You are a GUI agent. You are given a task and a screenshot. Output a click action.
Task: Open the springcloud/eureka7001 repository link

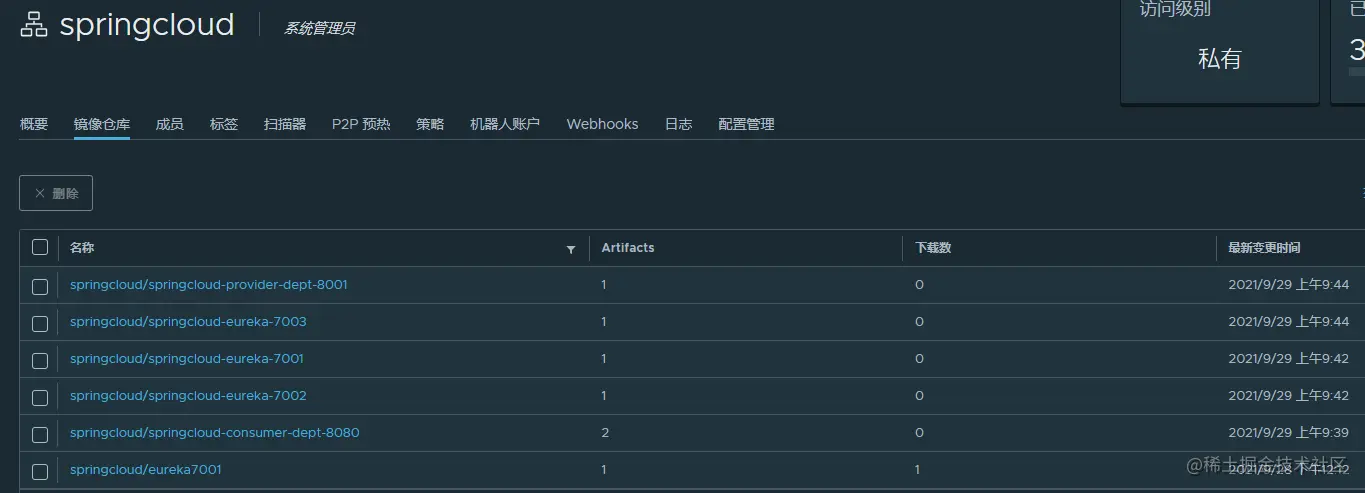click(x=146, y=470)
